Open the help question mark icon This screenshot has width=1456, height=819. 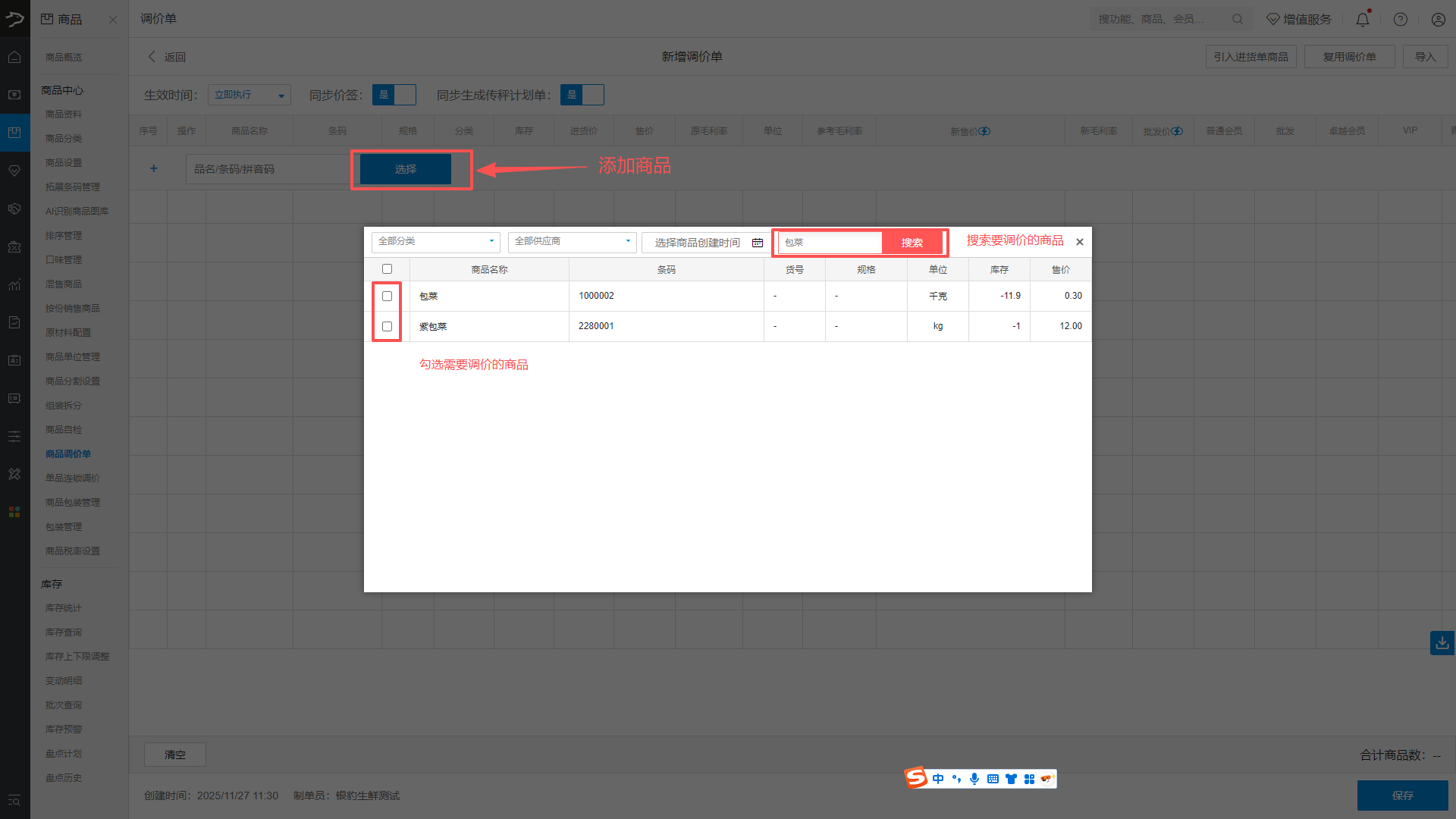1400,20
